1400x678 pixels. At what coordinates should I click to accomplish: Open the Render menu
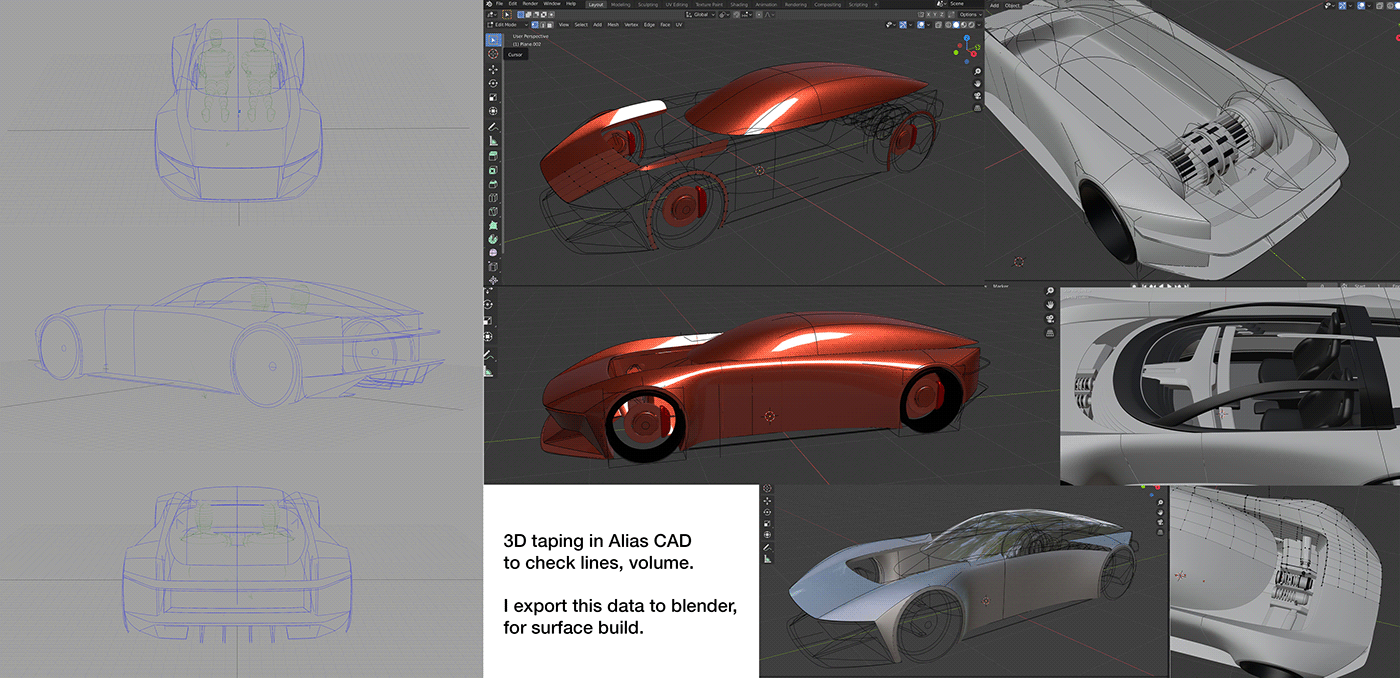tap(531, 4)
